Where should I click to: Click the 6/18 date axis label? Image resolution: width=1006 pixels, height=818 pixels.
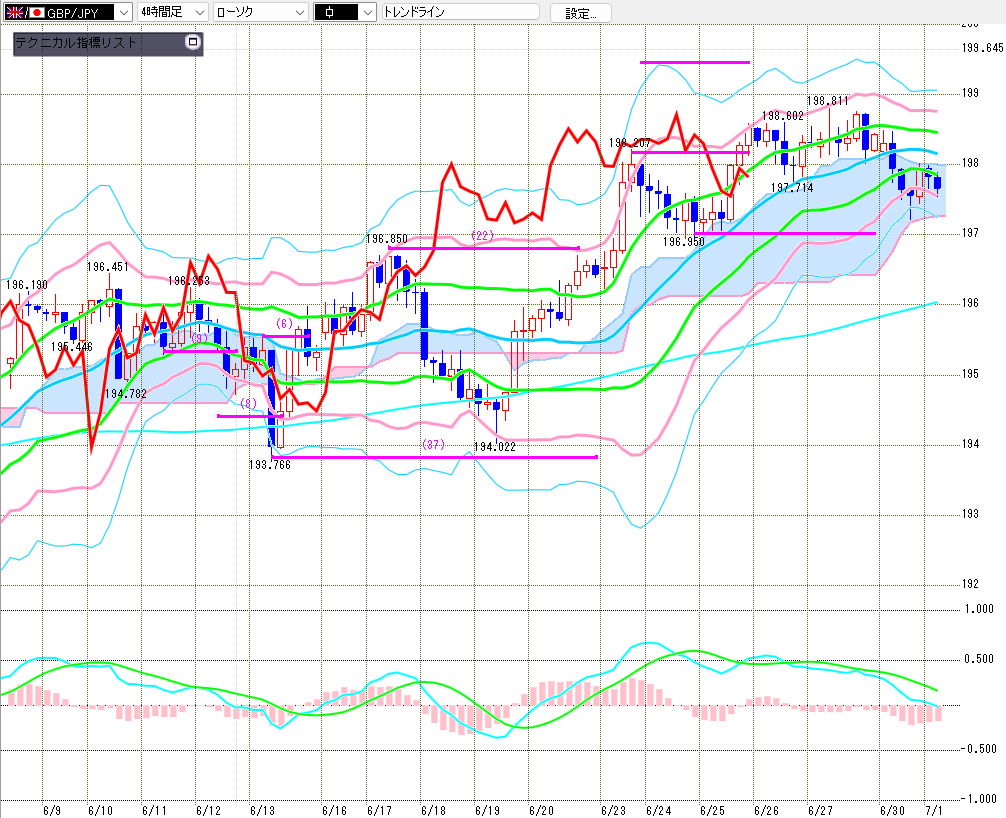click(x=433, y=810)
